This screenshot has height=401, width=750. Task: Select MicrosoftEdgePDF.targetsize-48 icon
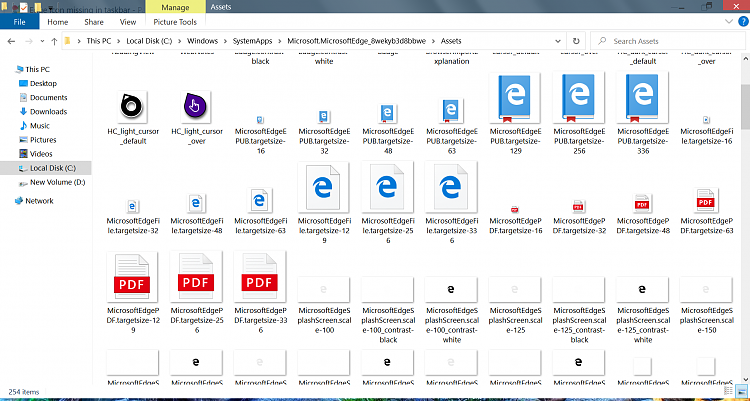[642, 203]
